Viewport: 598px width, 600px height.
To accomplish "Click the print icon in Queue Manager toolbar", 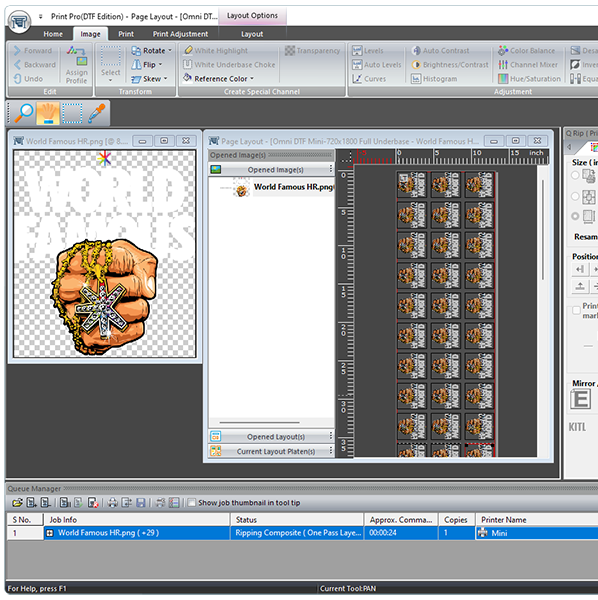I will [112, 503].
